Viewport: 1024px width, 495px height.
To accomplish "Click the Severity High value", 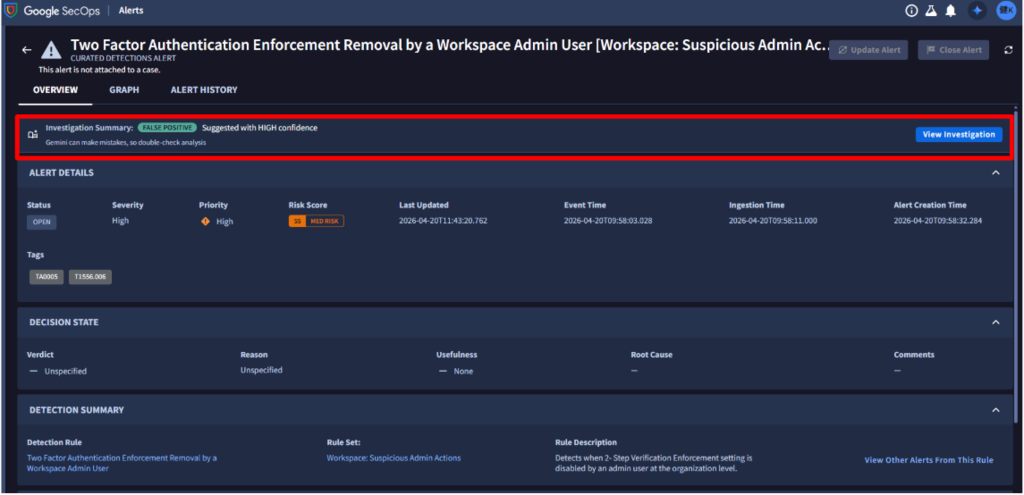I will pyautogui.click(x=120, y=221).
